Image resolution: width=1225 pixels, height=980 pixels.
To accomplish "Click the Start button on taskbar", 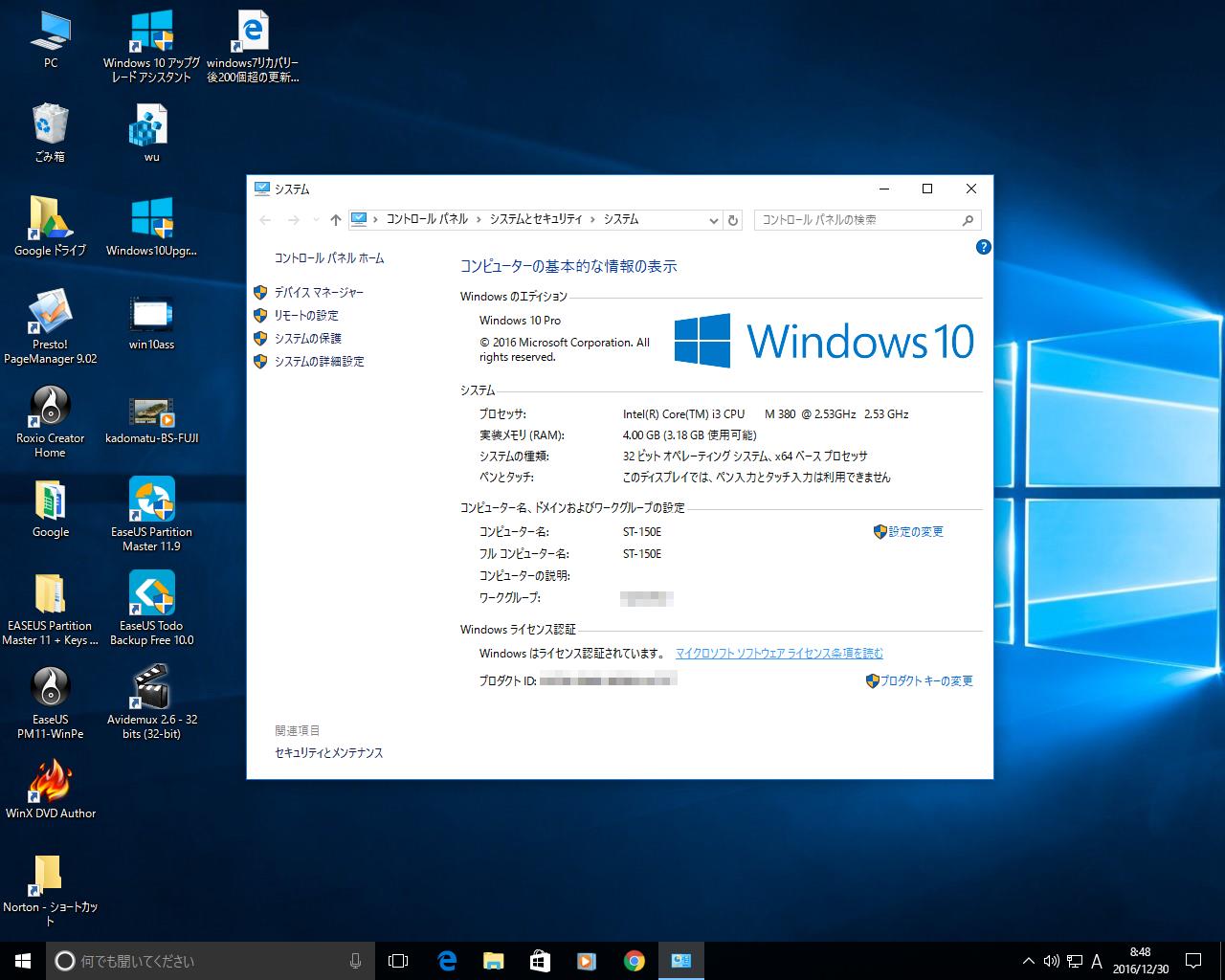I will [23, 960].
